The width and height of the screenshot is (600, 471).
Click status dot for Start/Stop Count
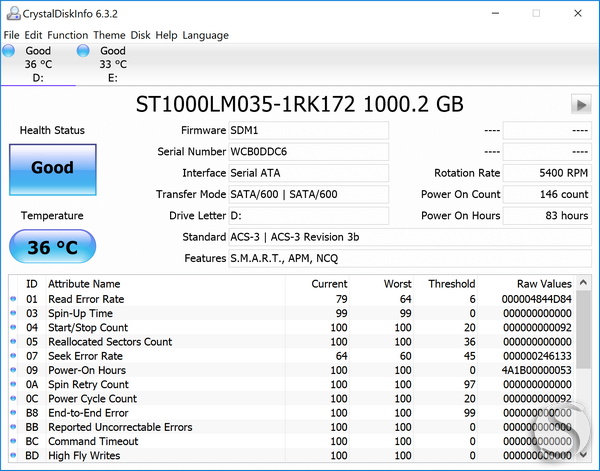pos(13,327)
